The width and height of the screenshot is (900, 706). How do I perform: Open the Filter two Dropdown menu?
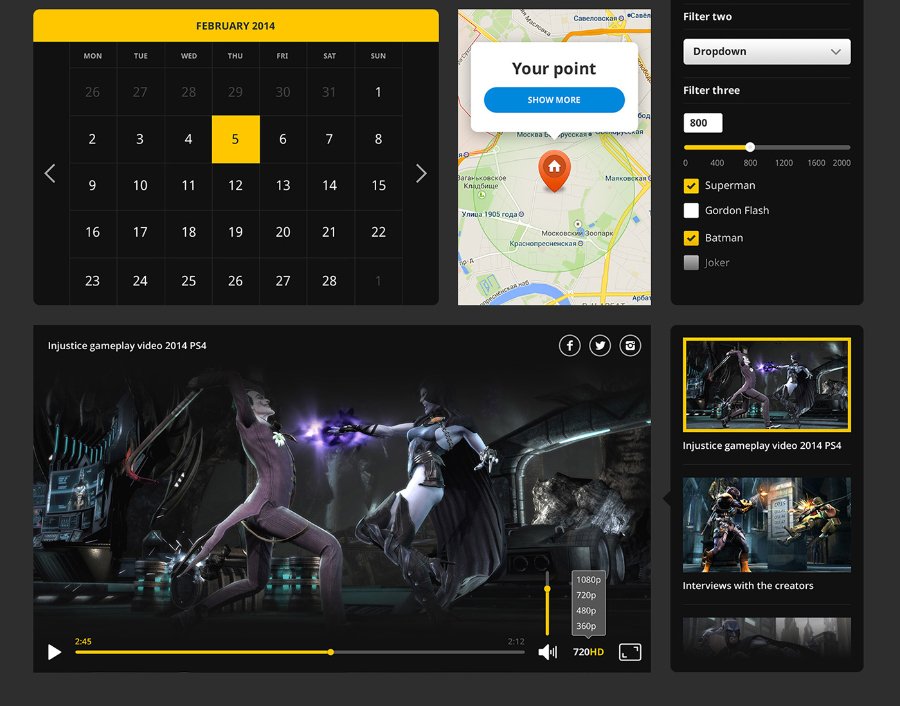[767, 52]
